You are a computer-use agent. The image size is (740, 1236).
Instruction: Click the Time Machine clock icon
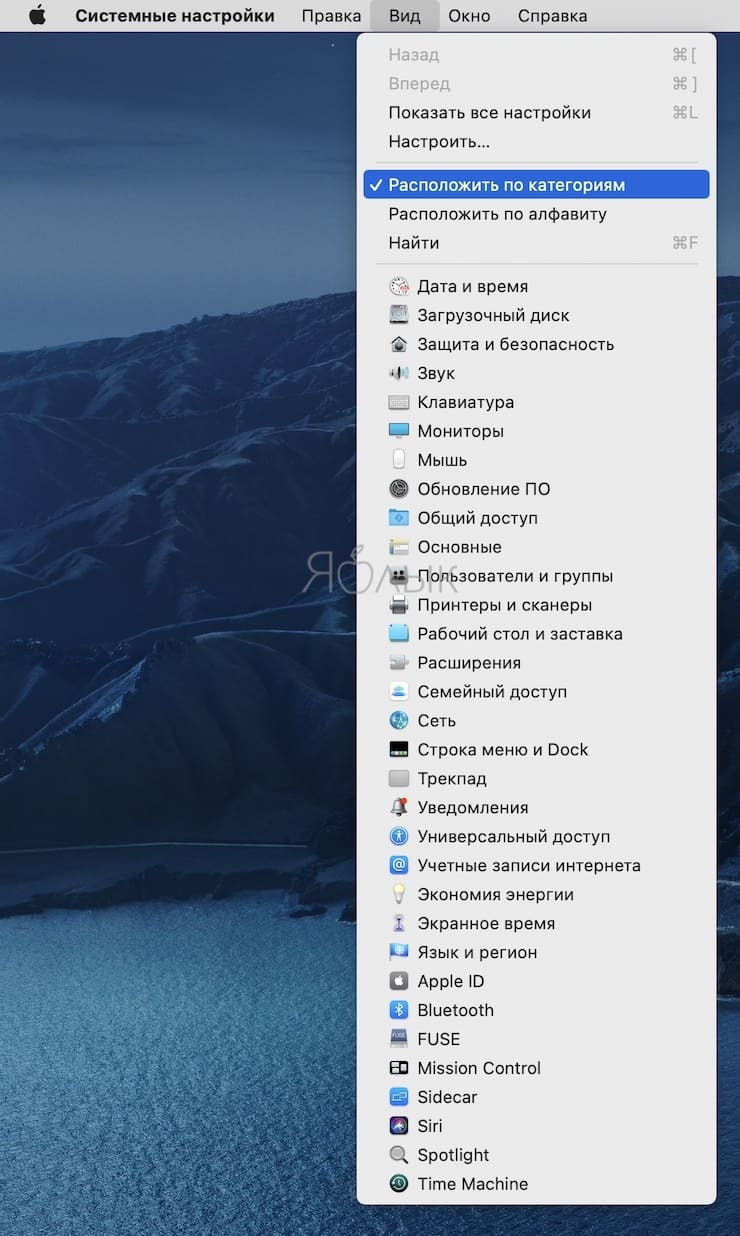tap(399, 1184)
